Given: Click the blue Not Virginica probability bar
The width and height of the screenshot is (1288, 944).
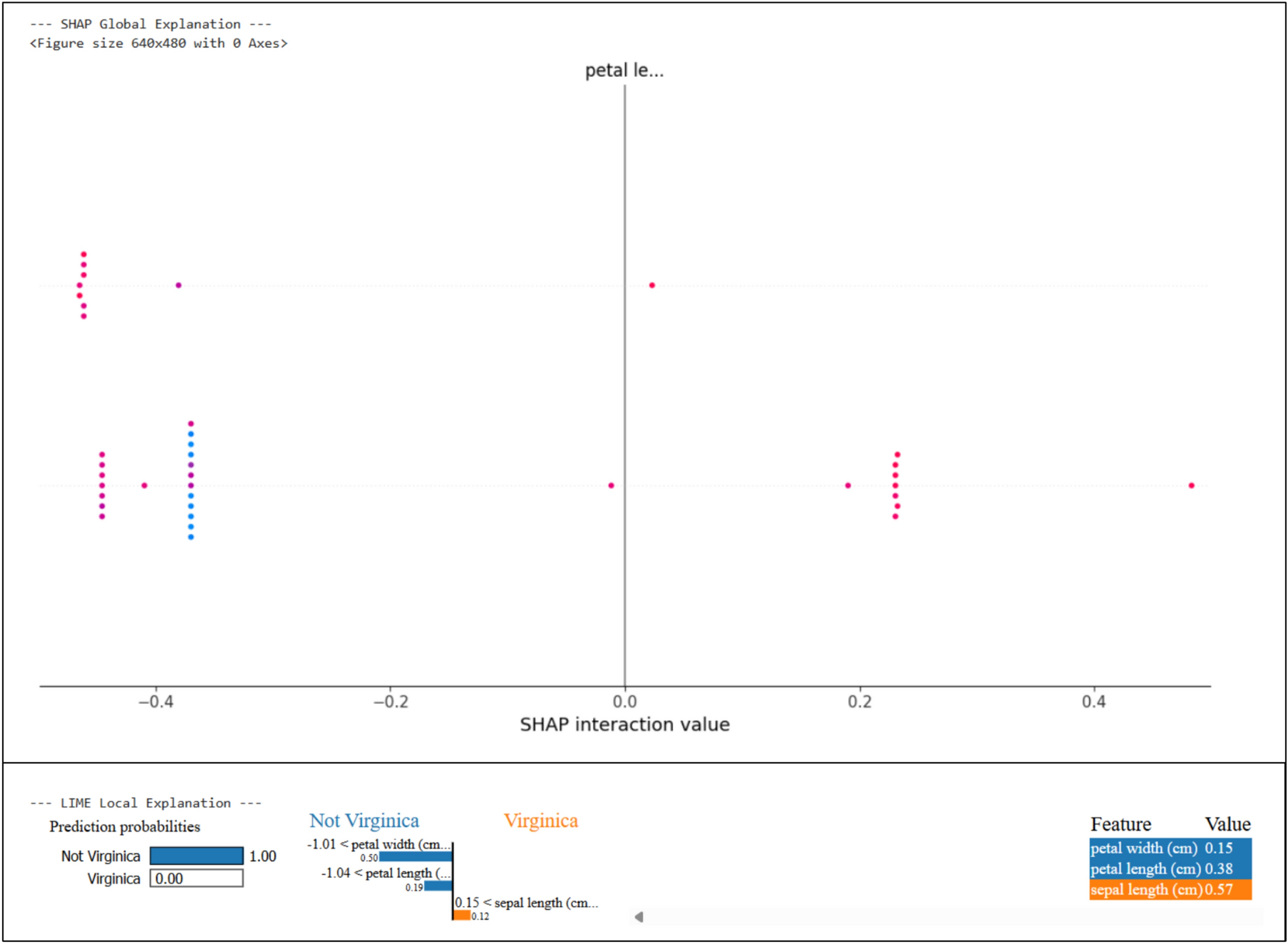Looking at the screenshot, I should (x=197, y=856).
